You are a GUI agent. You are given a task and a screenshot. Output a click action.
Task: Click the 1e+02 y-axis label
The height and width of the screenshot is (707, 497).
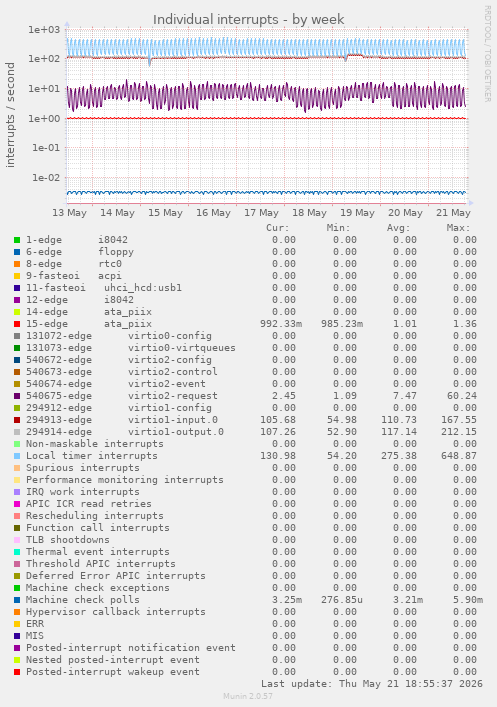pos(44,59)
